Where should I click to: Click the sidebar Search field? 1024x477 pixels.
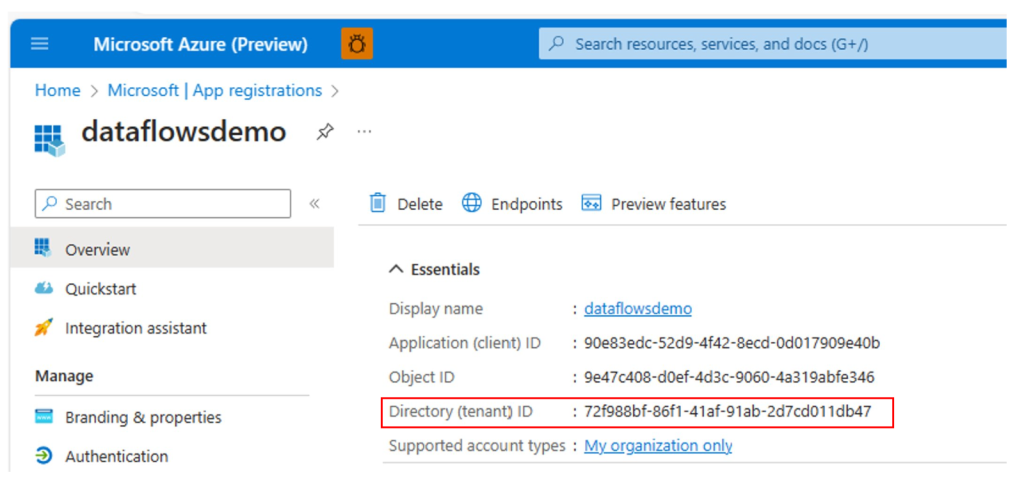pos(163,204)
